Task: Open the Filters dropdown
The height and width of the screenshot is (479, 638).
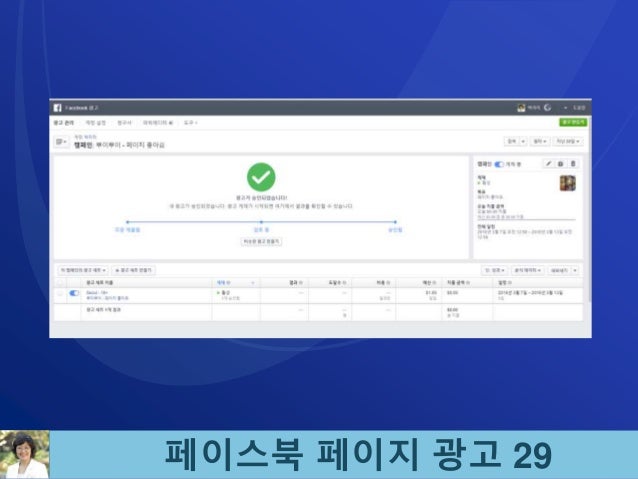Action: 540,141
